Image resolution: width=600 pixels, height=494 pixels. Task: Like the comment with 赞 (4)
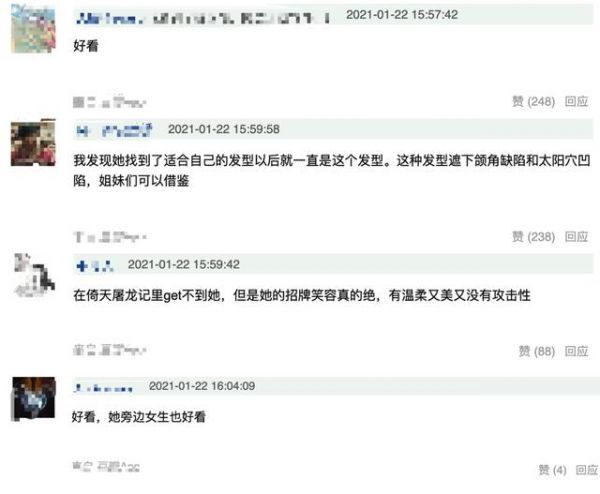[553, 470]
